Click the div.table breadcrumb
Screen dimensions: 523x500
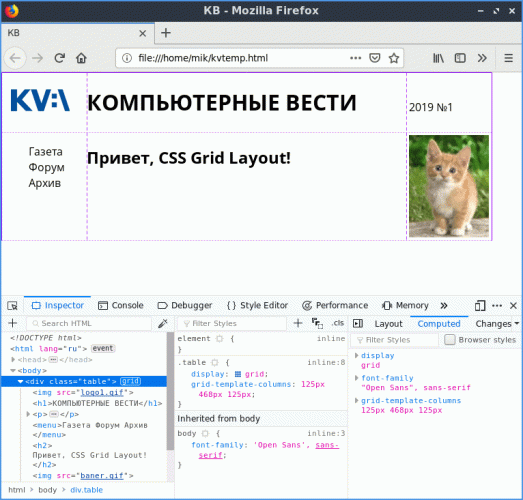86,490
